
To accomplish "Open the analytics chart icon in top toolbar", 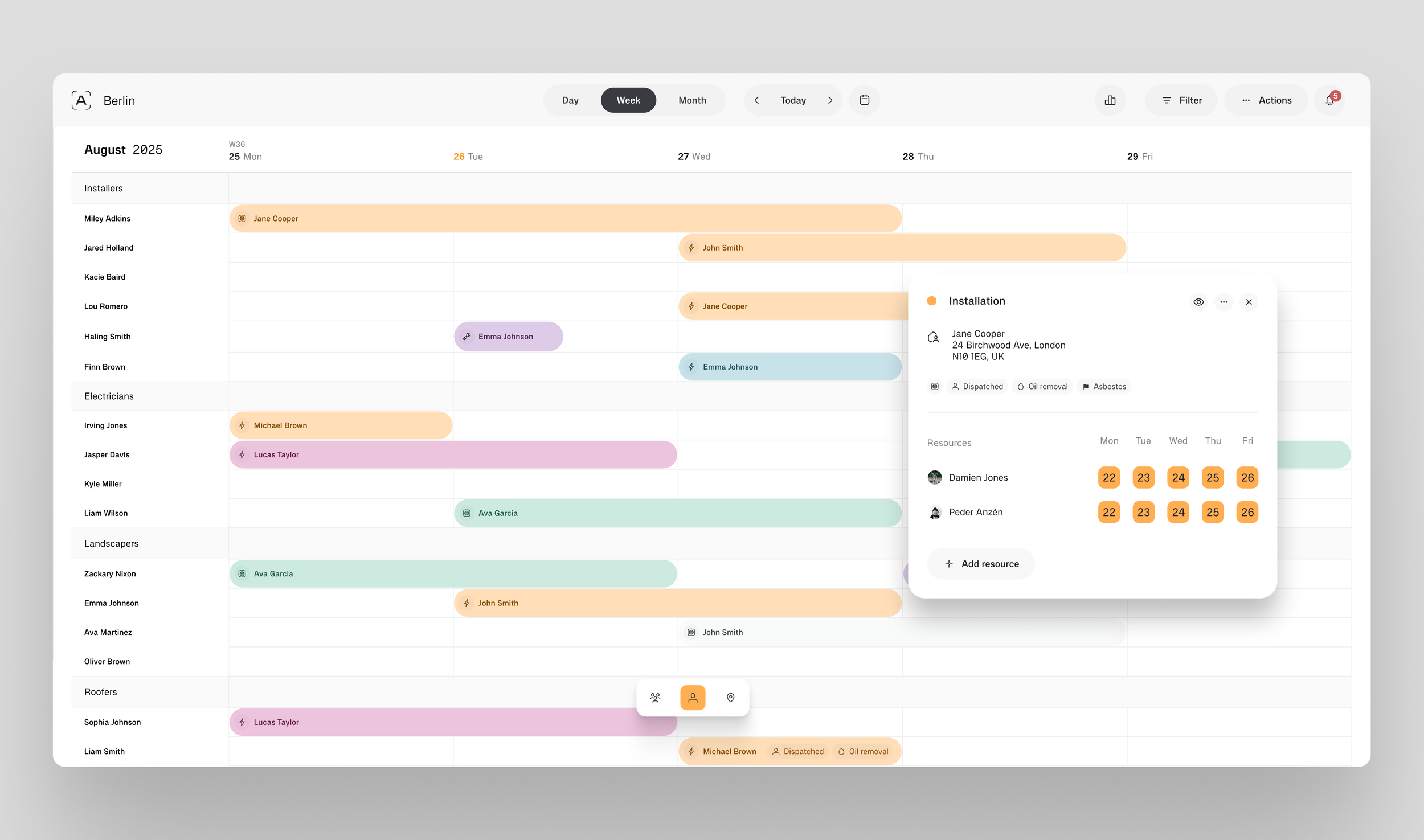I will (1110, 100).
